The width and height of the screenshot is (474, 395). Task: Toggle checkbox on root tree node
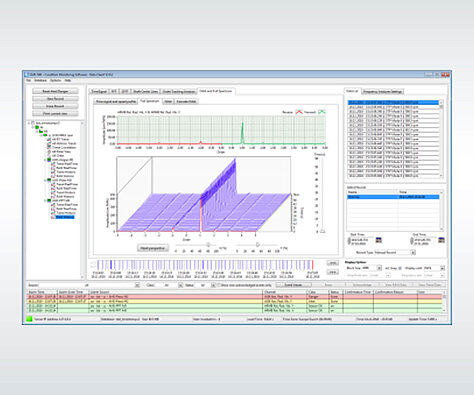pyautogui.click(x=33, y=123)
